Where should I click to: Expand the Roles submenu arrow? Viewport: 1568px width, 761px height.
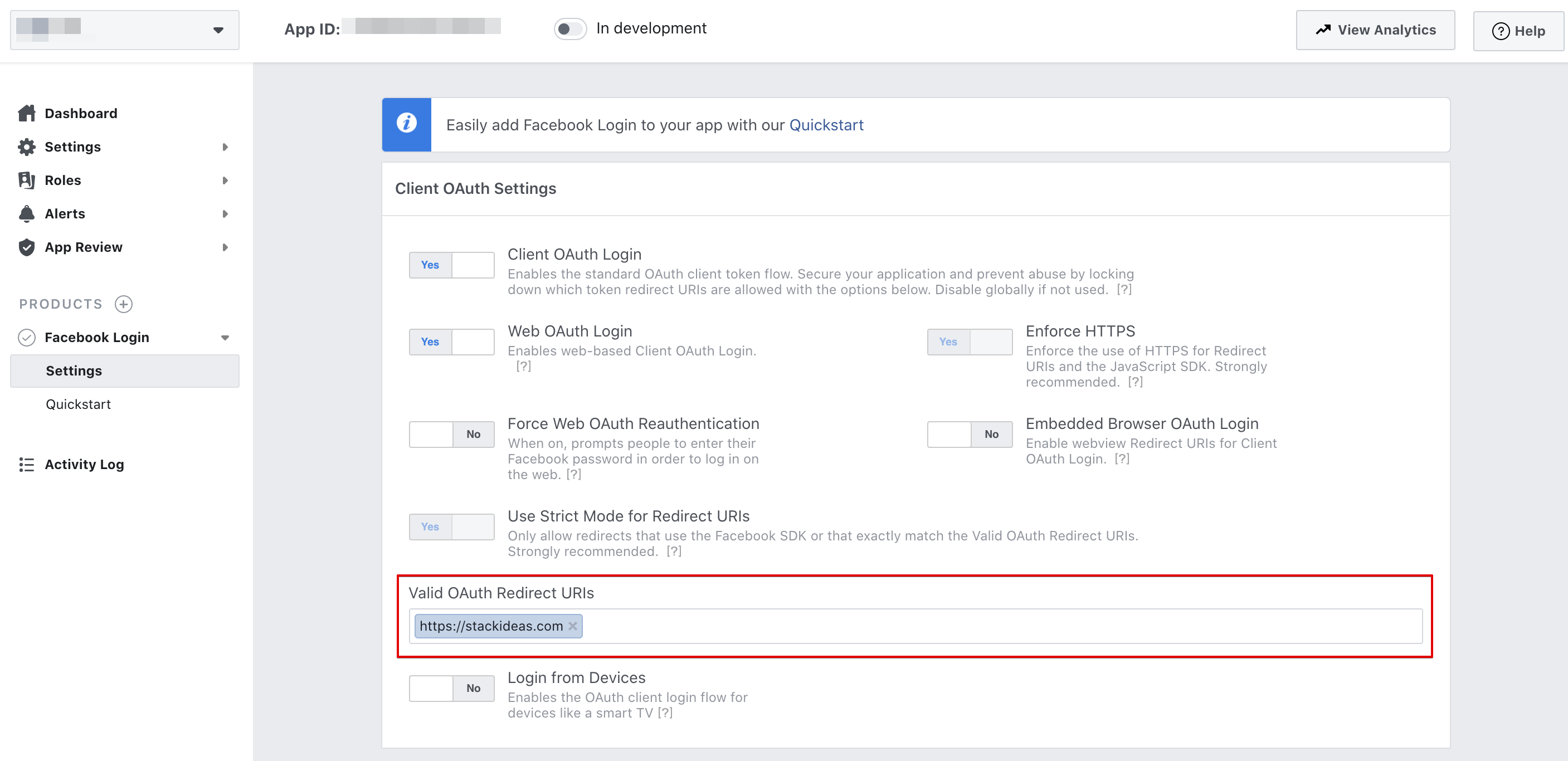tap(225, 180)
